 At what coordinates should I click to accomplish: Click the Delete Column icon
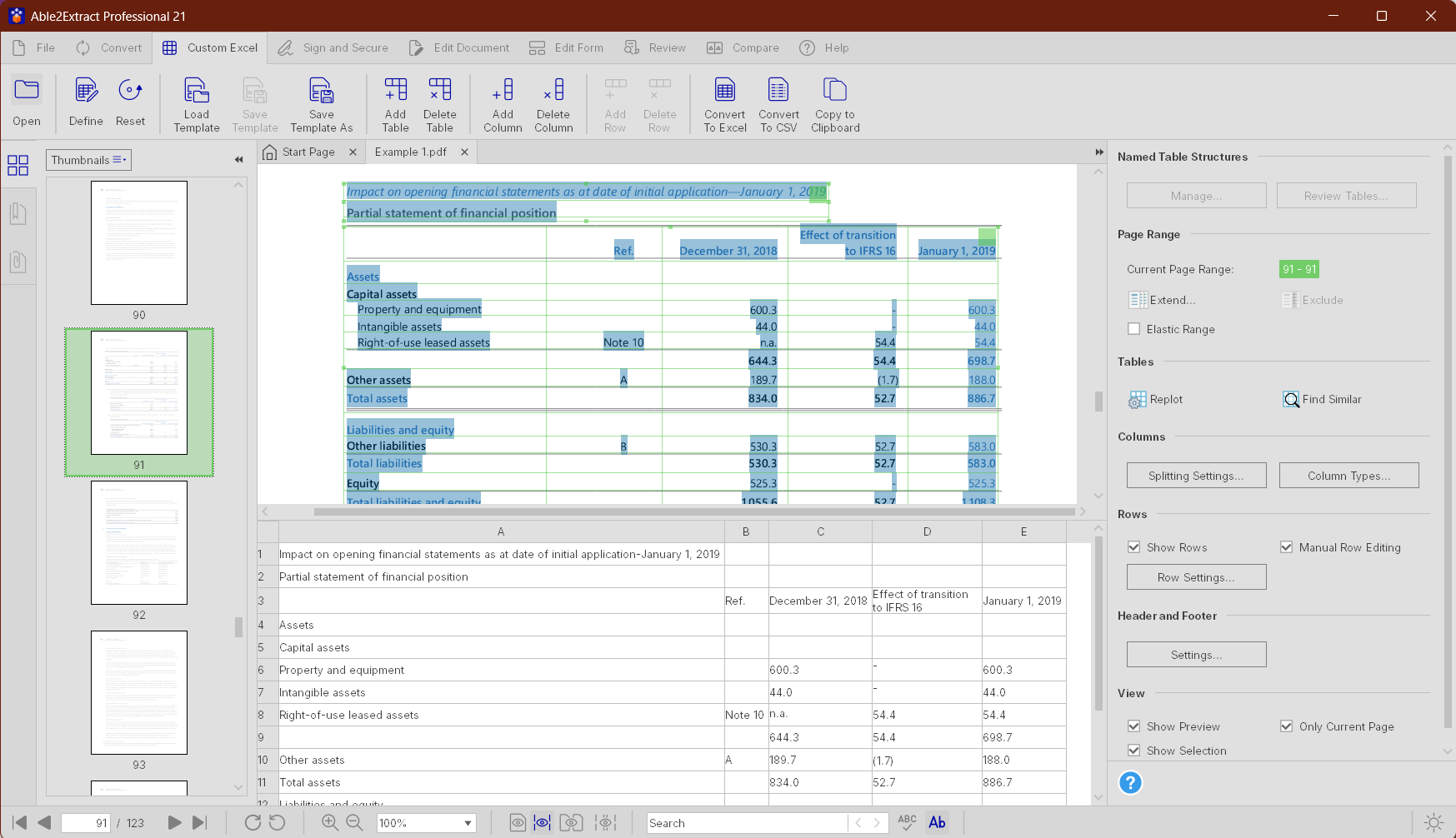(553, 90)
